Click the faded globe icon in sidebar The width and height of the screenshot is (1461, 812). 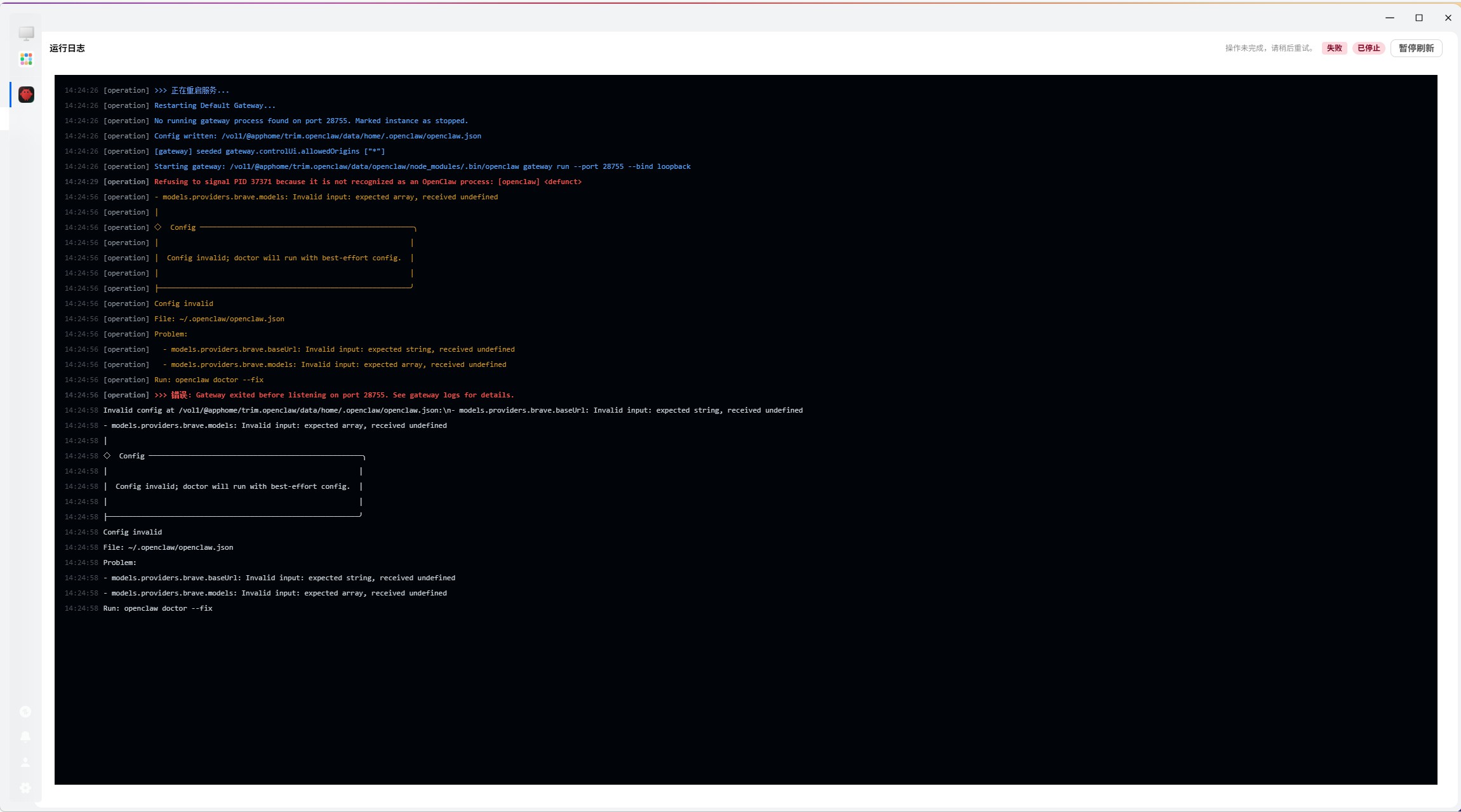point(25,712)
